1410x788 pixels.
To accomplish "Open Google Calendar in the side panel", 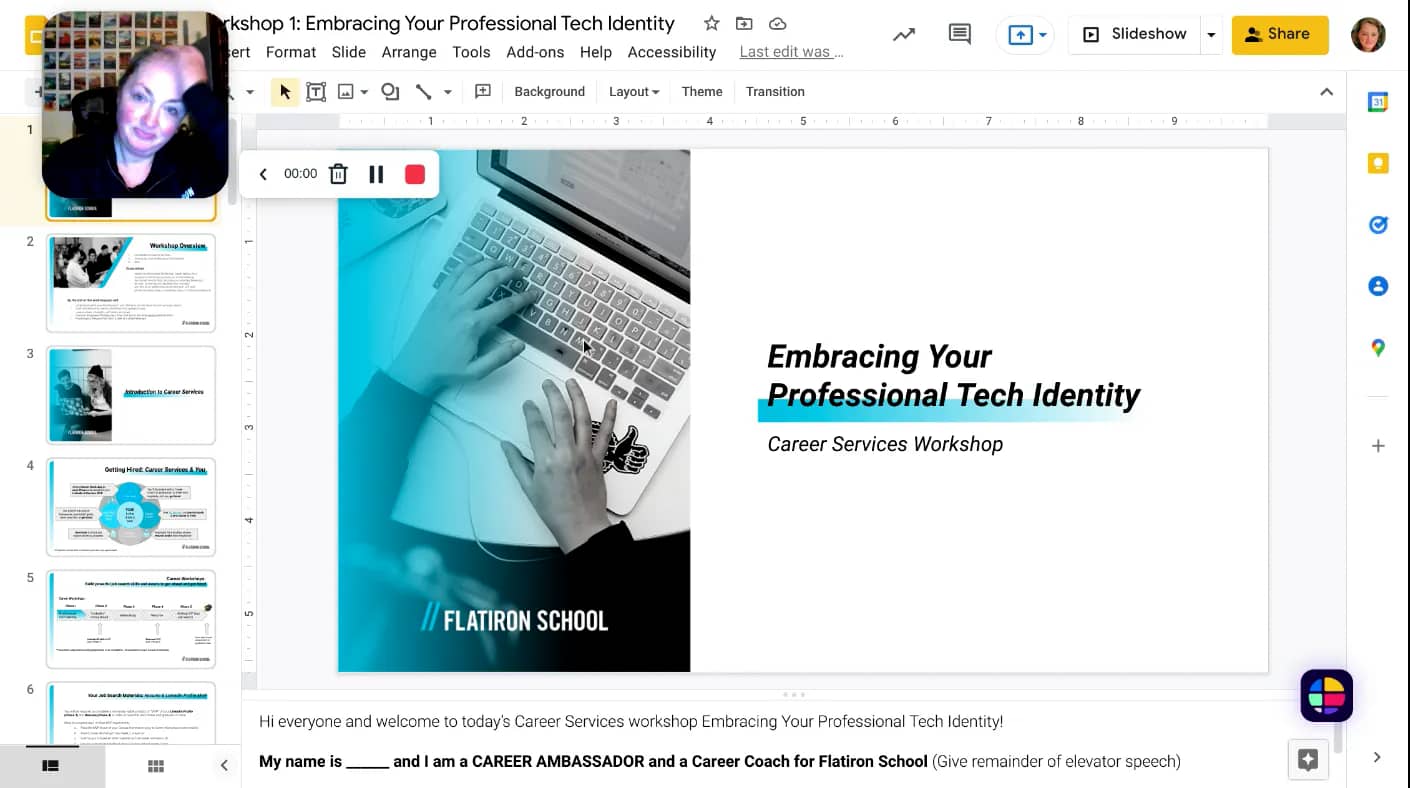I will (x=1378, y=102).
